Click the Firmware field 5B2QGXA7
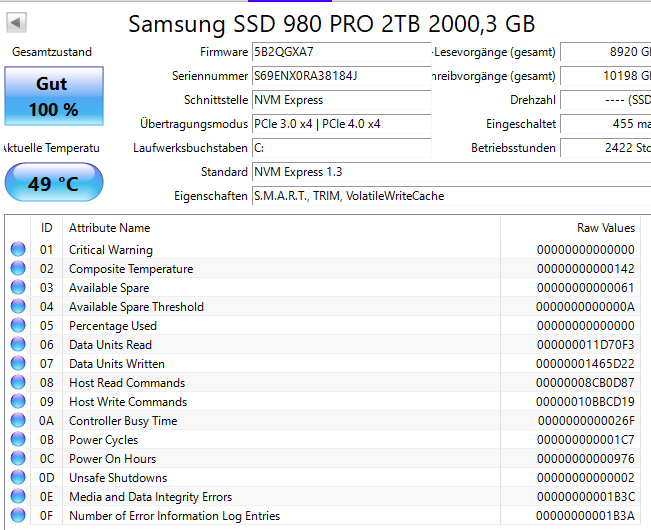651x530 pixels. (x=341, y=52)
